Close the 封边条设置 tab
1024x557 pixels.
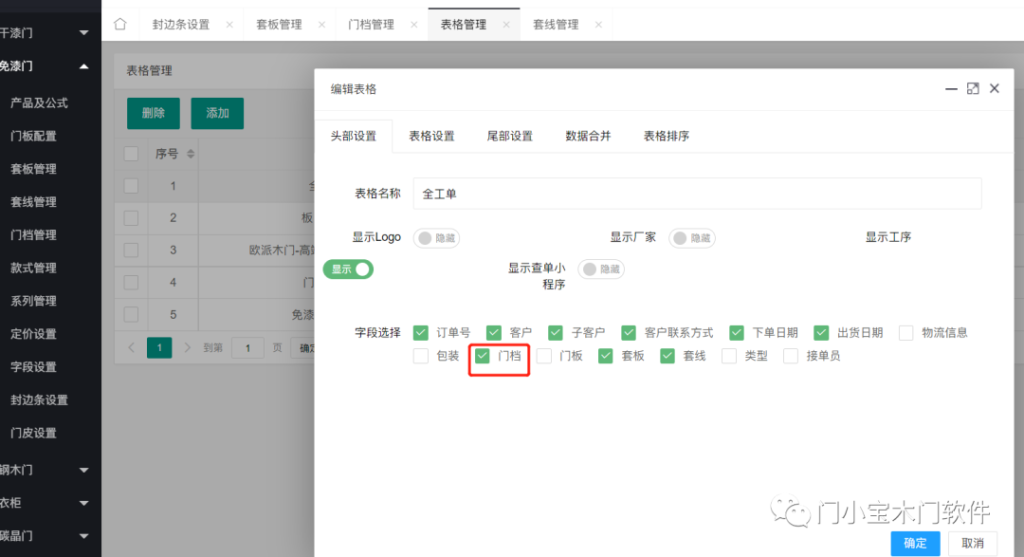[229, 25]
